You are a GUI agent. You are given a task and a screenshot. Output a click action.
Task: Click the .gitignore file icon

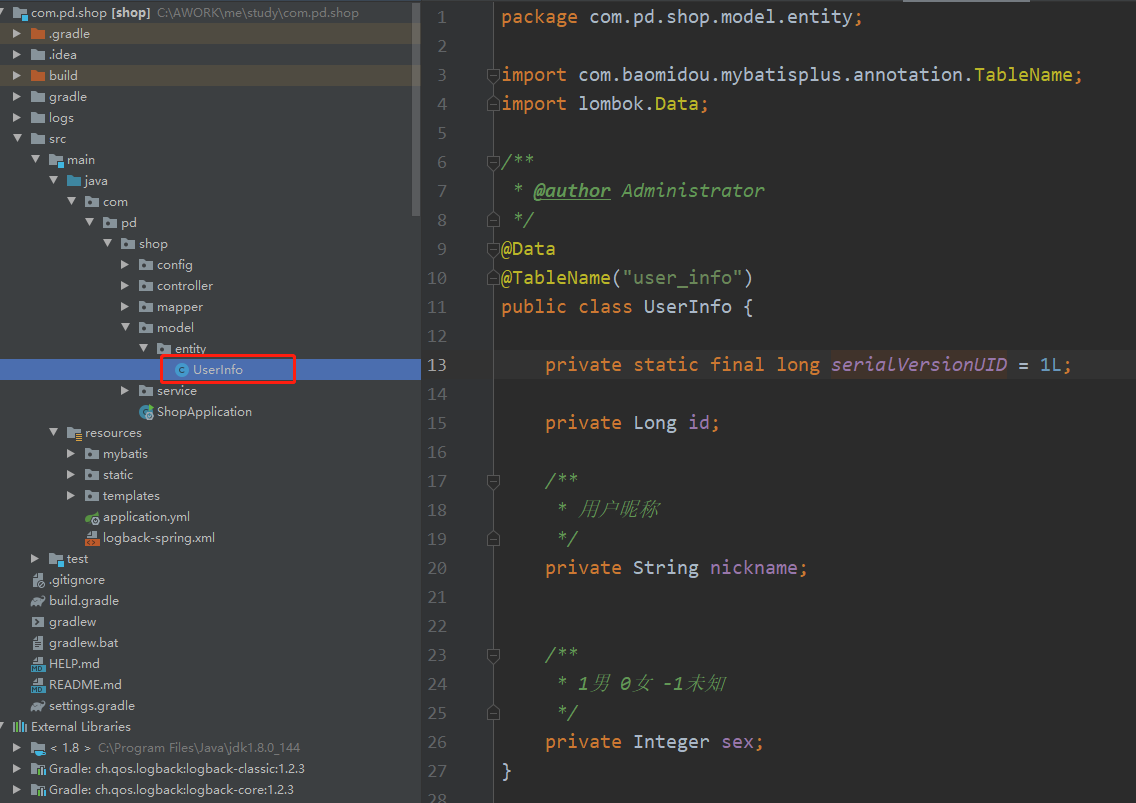click(38, 580)
